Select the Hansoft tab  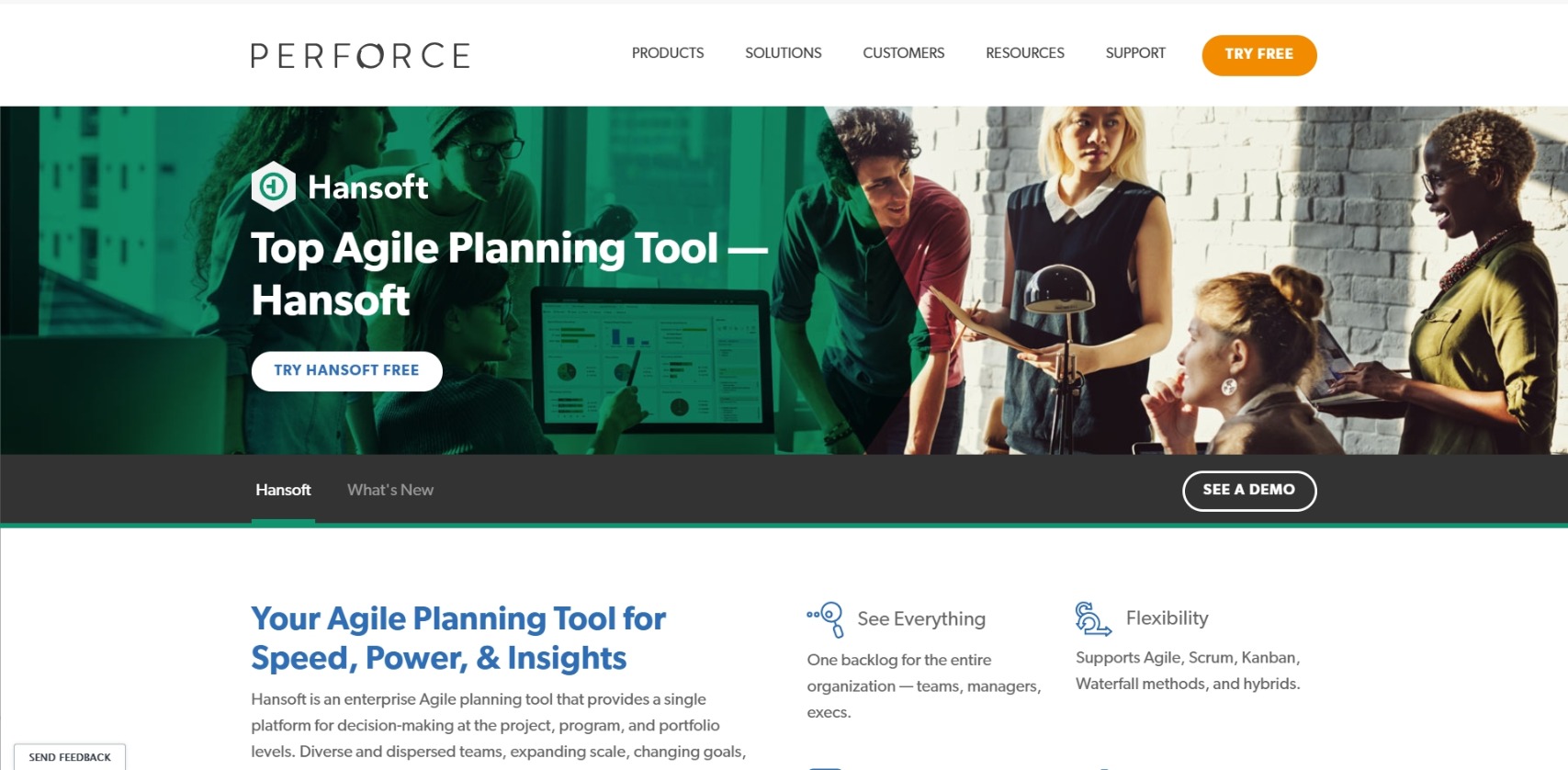click(283, 491)
